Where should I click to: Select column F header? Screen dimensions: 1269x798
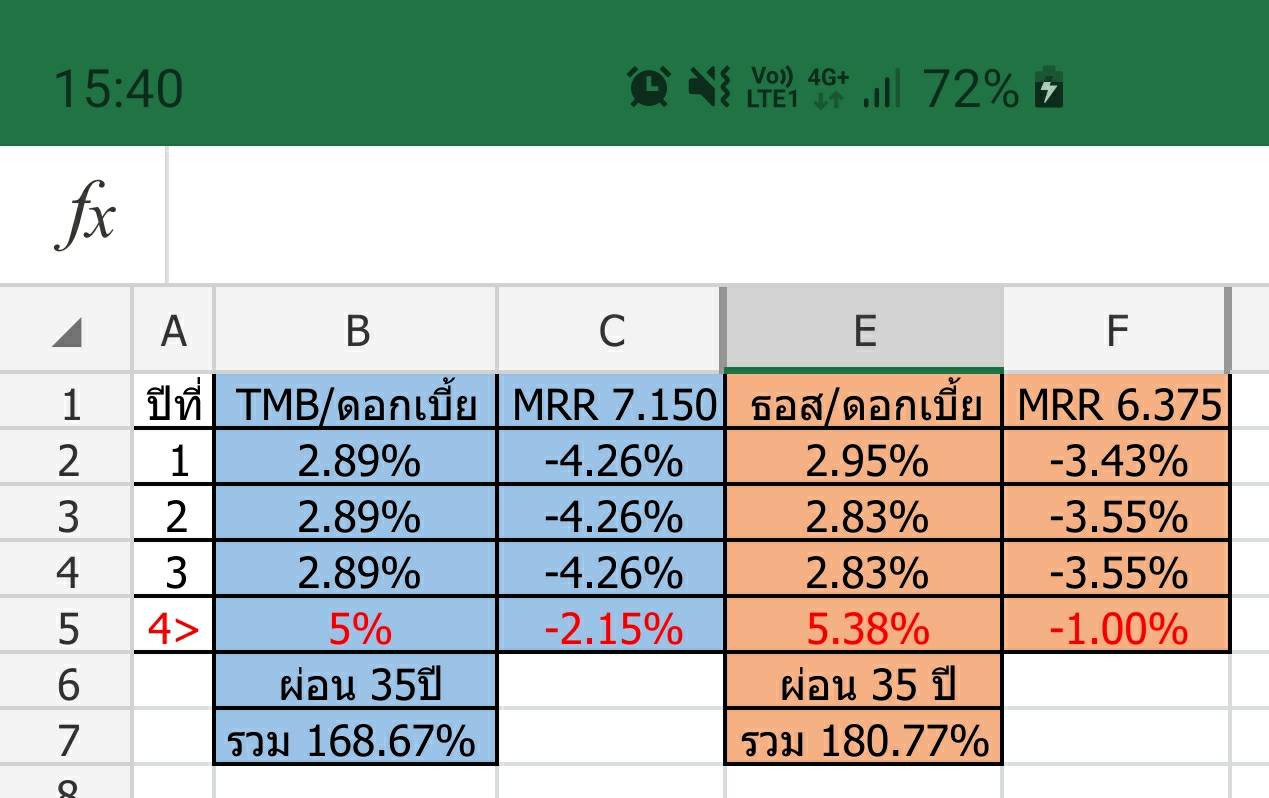(1116, 330)
